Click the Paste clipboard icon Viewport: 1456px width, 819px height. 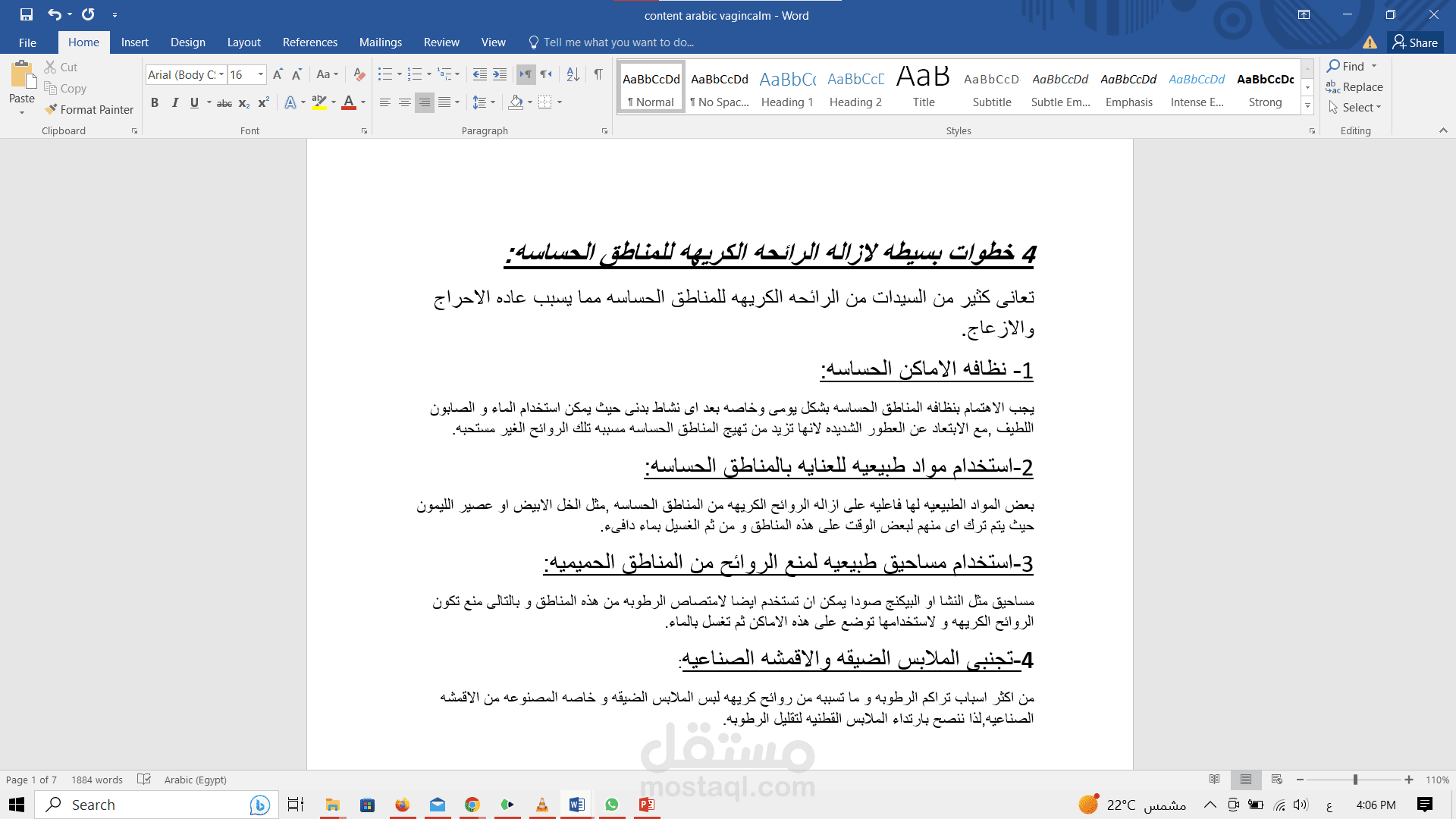[x=22, y=76]
